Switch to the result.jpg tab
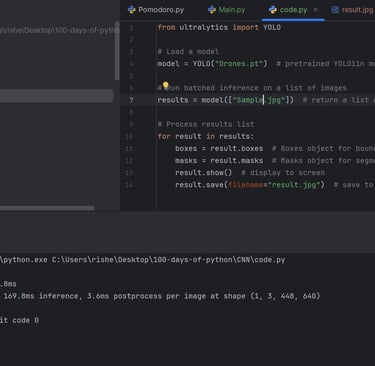This screenshot has height=366, width=375. [x=352, y=10]
